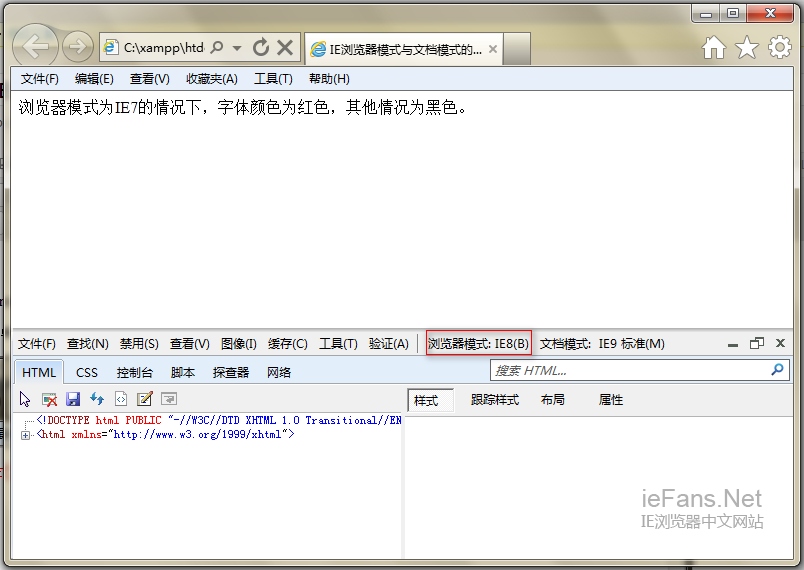Refresh DOM tree with blue arrows icon
The height and width of the screenshot is (570, 804).
click(x=97, y=399)
